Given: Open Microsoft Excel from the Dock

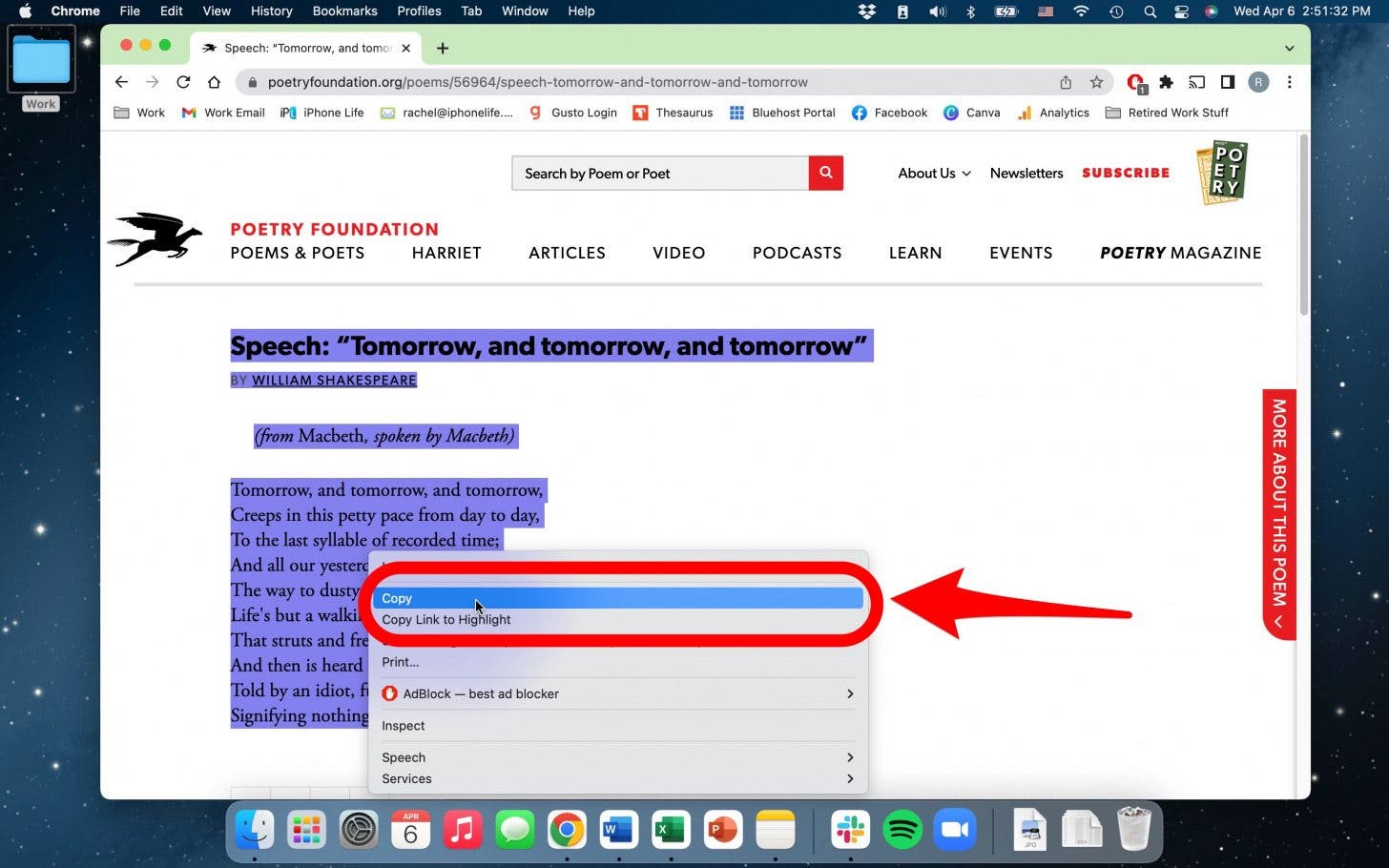Looking at the screenshot, I should click(670, 829).
